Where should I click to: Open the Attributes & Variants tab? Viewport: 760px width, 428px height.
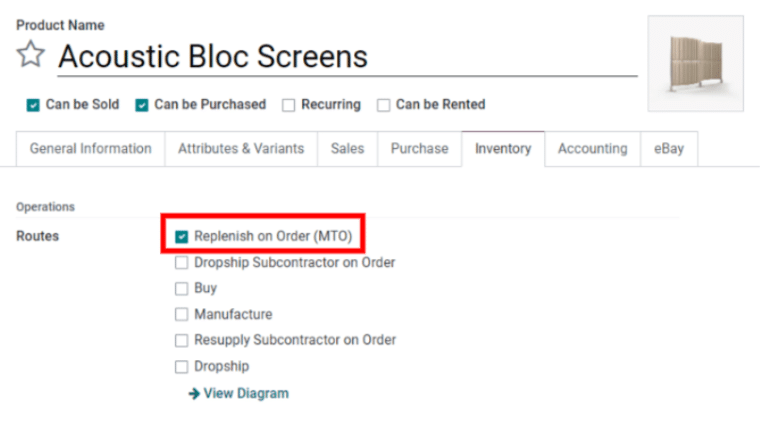241,149
